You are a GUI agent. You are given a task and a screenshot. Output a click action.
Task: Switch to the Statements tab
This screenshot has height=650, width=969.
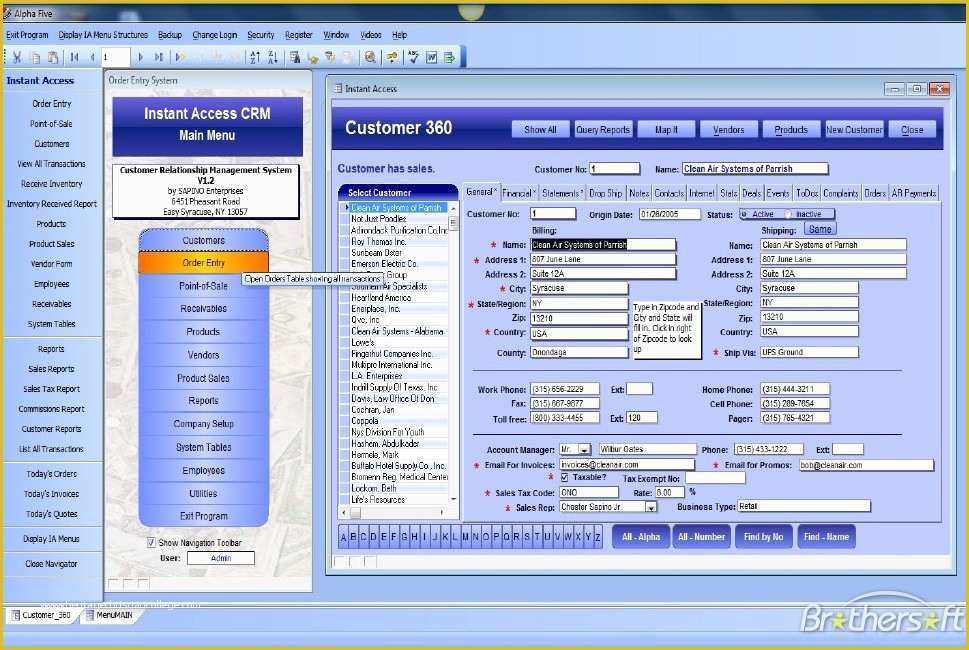562,193
